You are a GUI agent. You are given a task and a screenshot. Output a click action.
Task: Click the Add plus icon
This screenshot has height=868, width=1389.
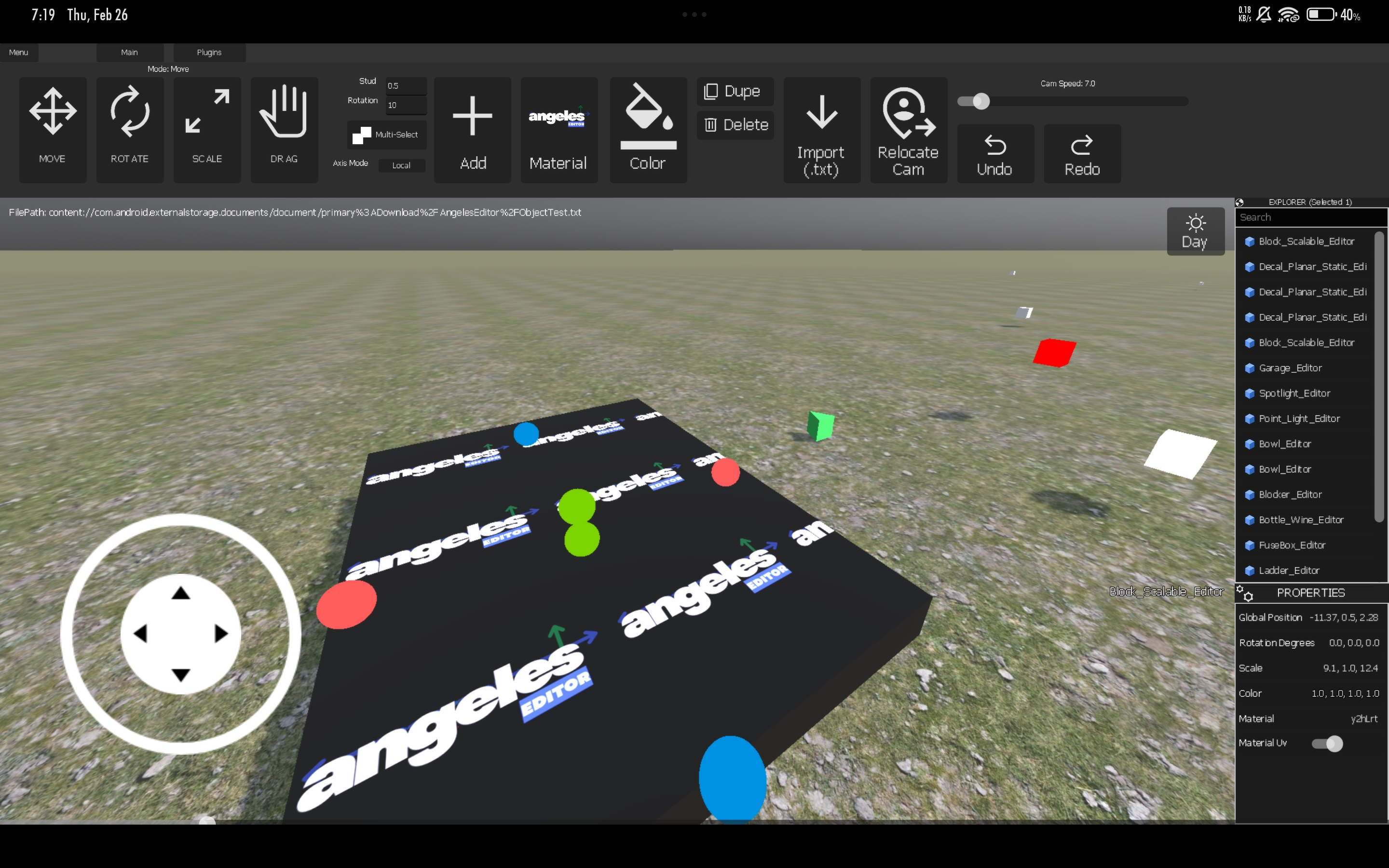click(472, 117)
